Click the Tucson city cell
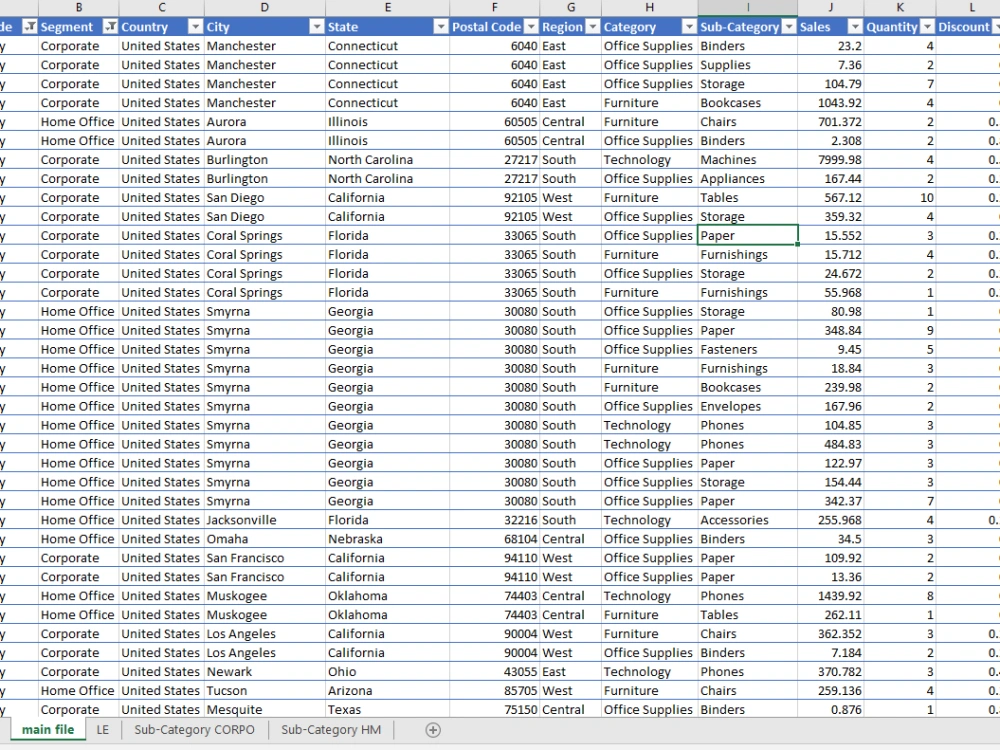Screen dimensions: 1000x750 pyautogui.click(x=265, y=691)
